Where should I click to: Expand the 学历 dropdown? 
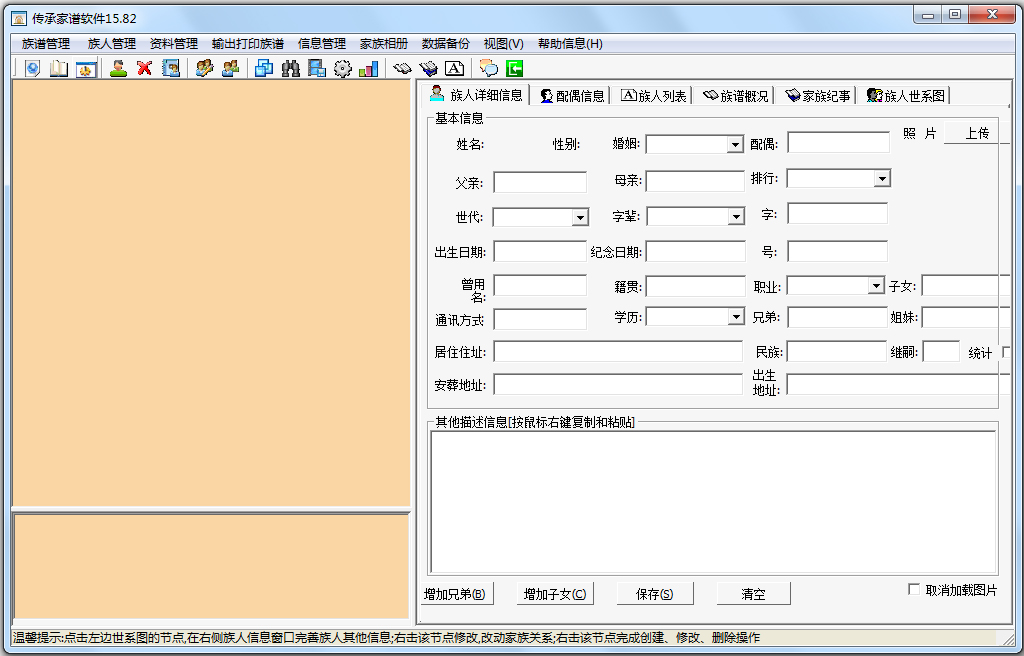[736, 317]
